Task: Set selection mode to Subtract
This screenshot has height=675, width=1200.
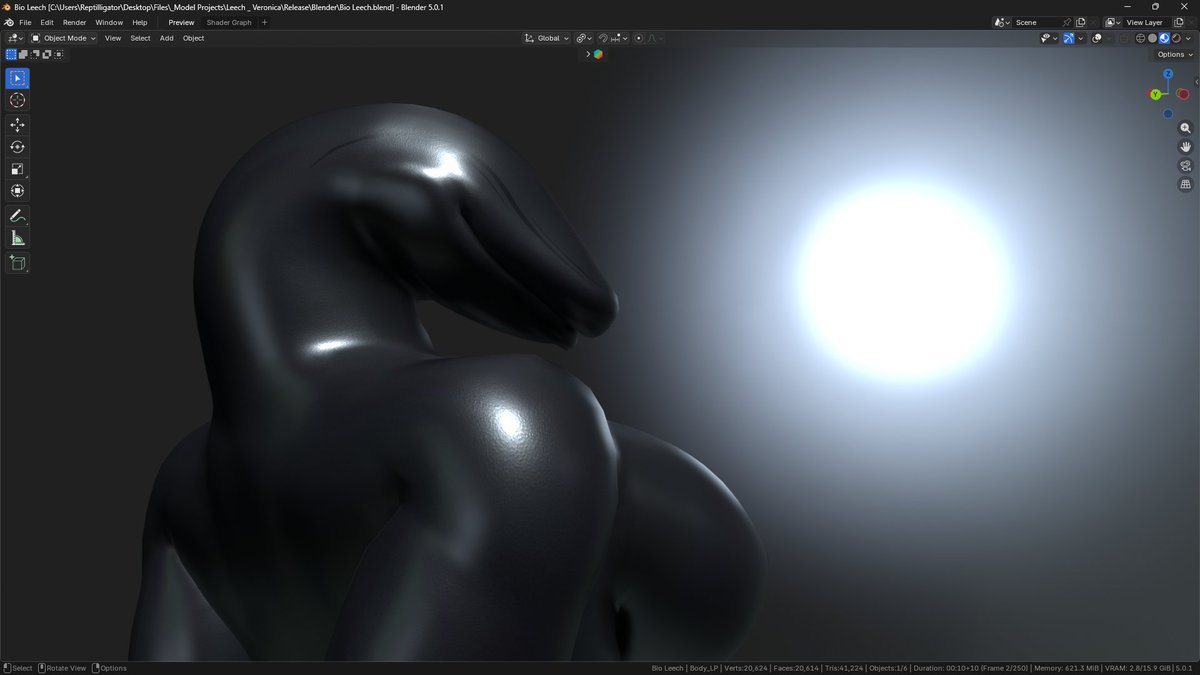Action: point(35,54)
